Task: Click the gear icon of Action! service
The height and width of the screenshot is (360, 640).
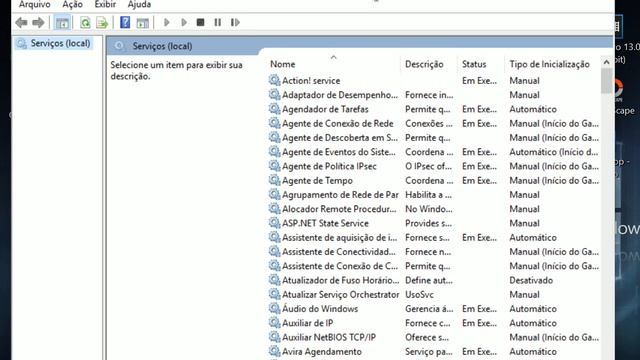Action: (x=274, y=80)
